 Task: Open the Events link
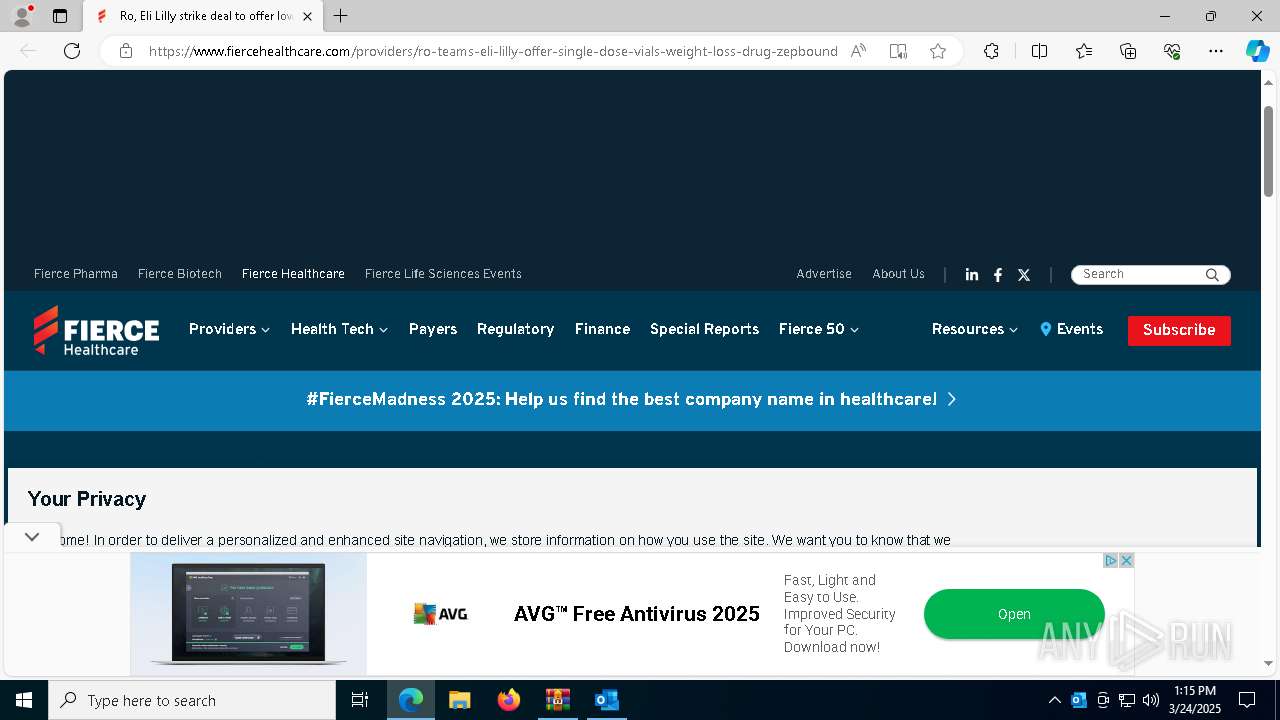[x=1071, y=329]
